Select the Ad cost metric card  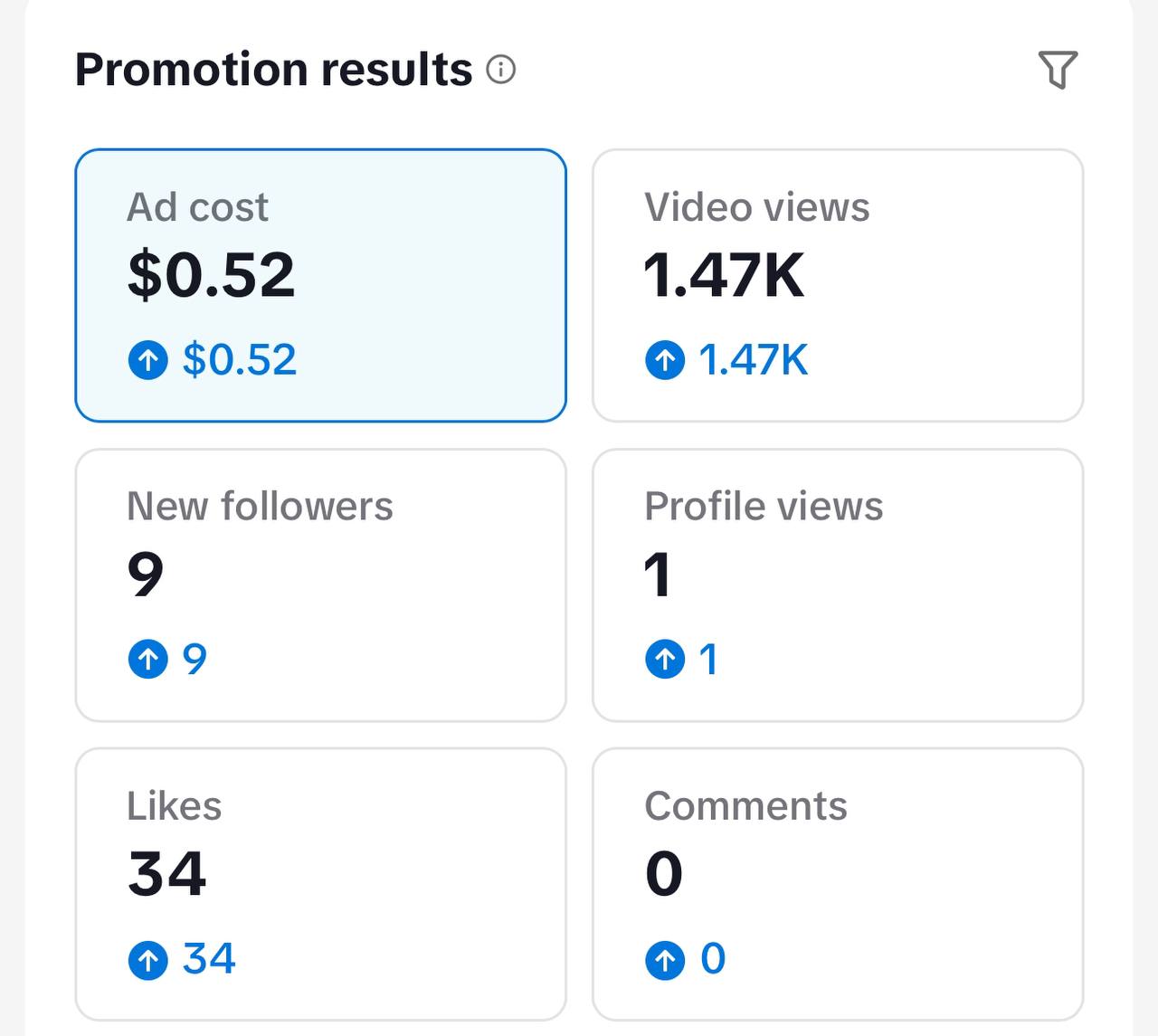click(x=321, y=286)
